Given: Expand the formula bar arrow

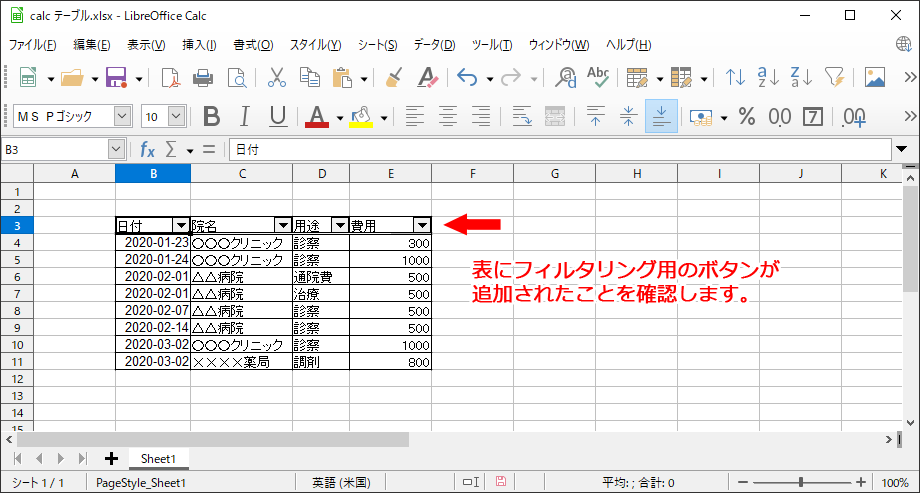Looking at the screenshot, I should tap(902, 150).
